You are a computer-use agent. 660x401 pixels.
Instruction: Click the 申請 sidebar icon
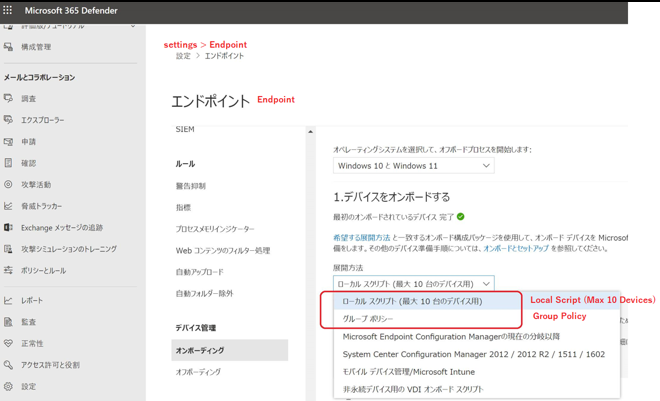click(8, 141)
